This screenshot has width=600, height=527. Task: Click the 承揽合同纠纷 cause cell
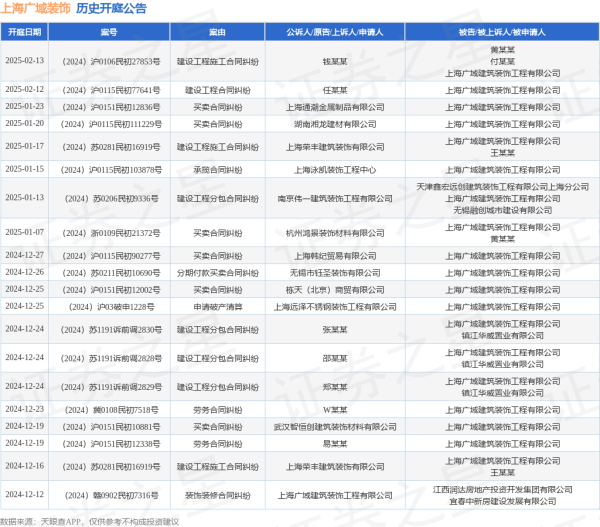click(x=217, y=170)
